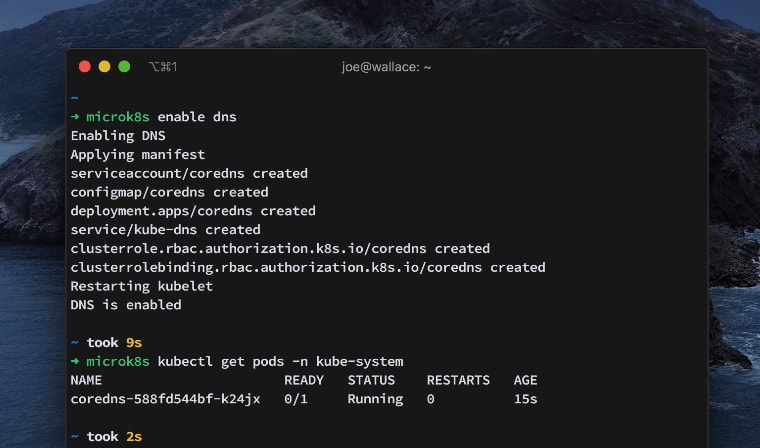
Task: Click the 'Enabling DNS' output line
Action: click(118, 136)
